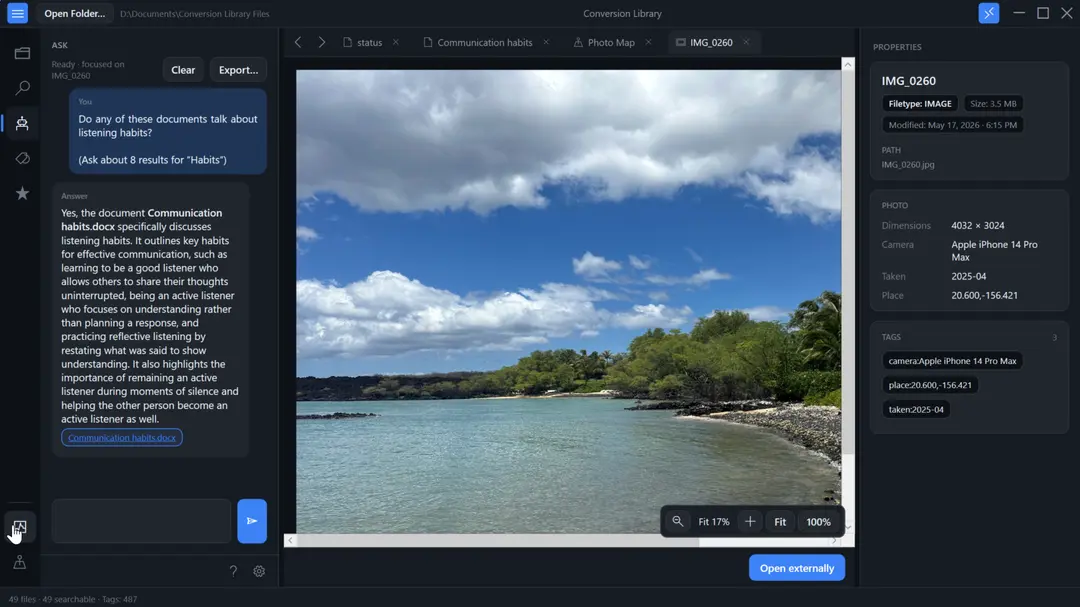
Task: Zoom in with the plus icon
Action: click(750, 522)
